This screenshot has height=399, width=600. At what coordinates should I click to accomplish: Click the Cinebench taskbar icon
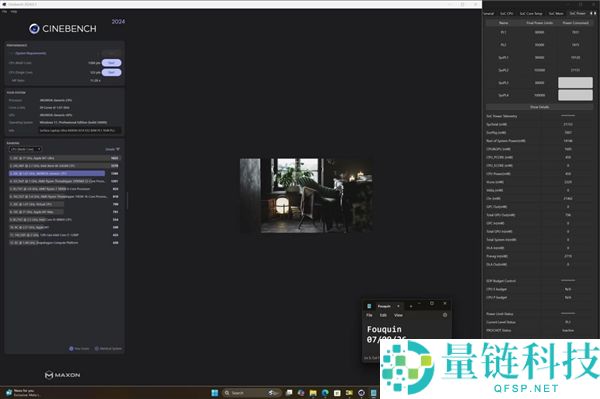click(x=361, y=393)
